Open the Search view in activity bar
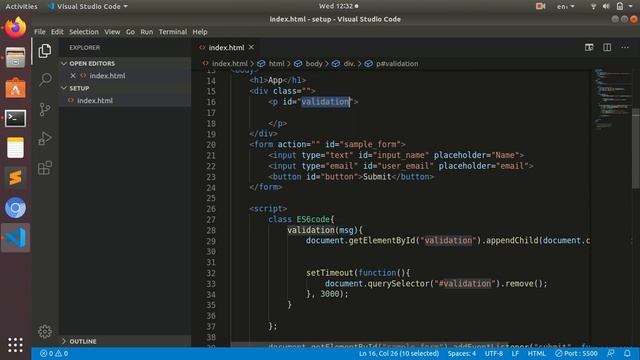 [45, 79]
